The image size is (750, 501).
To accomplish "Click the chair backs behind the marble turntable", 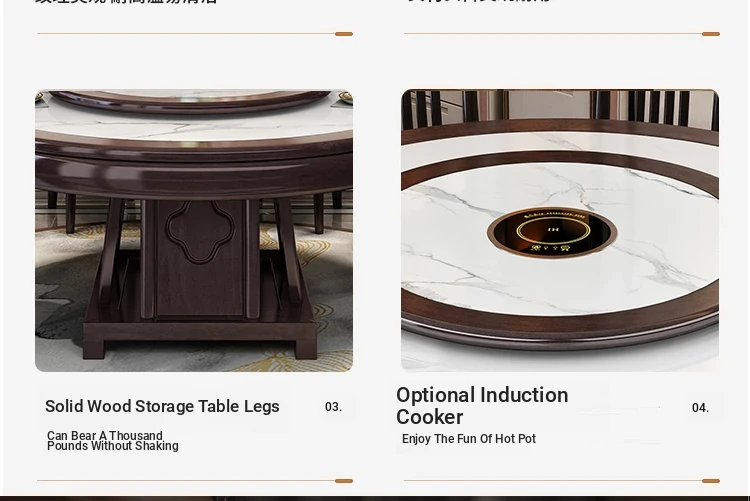I will point(560,109).
